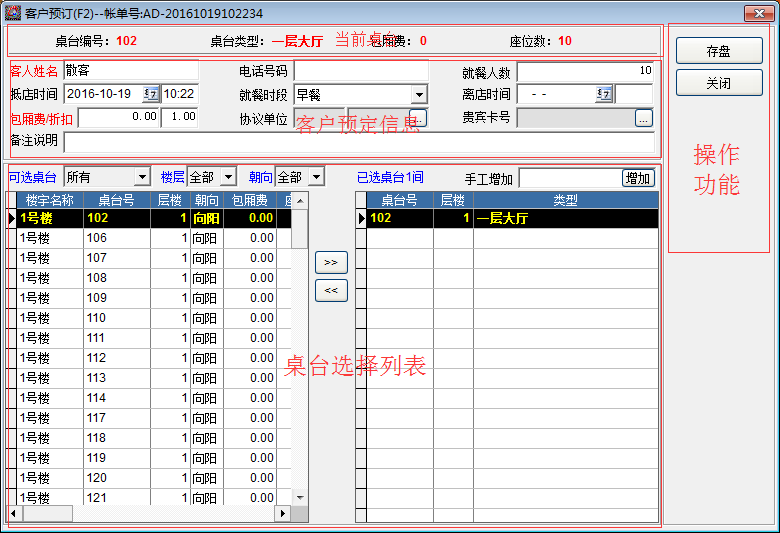Open the 朝向 orientation dropdown
The image size is (780, 533).
tap(316, 177)
